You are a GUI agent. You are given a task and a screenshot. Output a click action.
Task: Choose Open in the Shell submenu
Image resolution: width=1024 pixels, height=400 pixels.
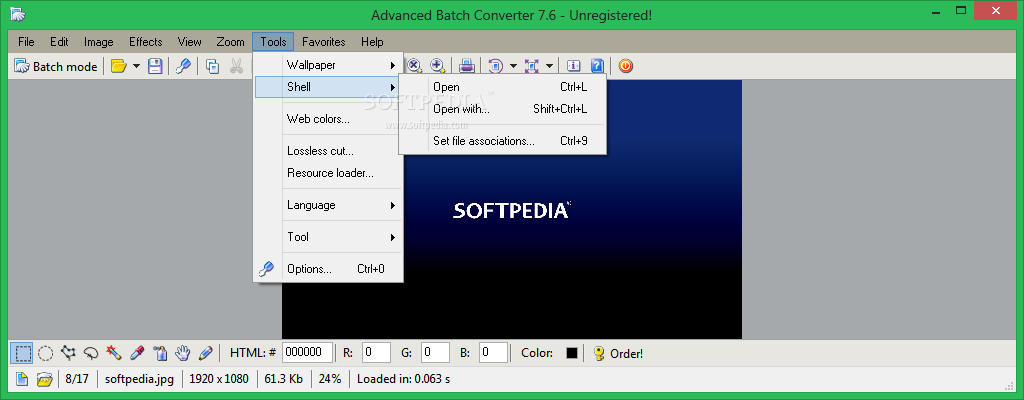[502, 87]
